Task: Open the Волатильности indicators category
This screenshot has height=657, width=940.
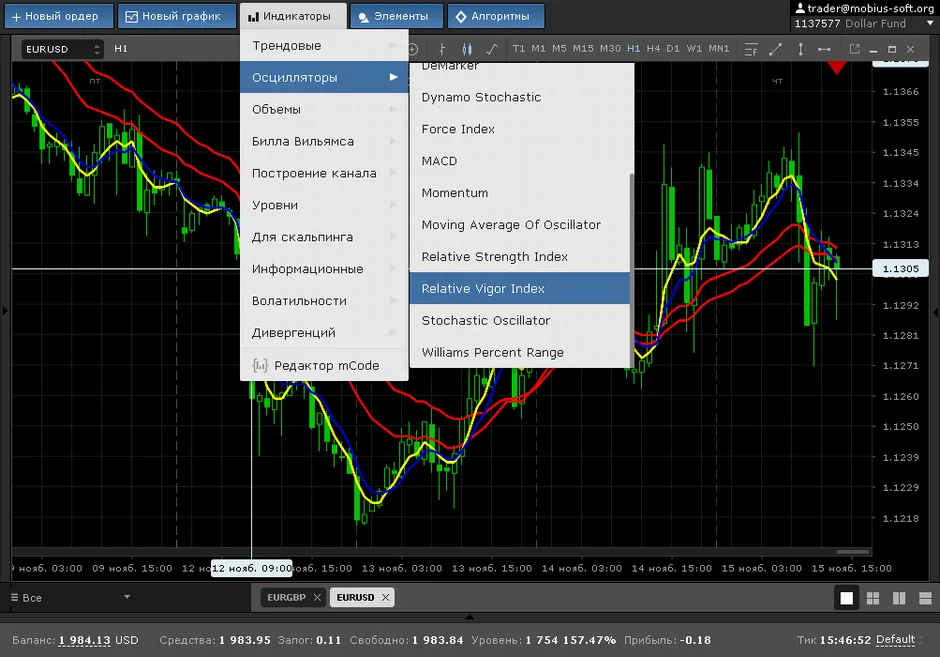Action: pos(324,301)
